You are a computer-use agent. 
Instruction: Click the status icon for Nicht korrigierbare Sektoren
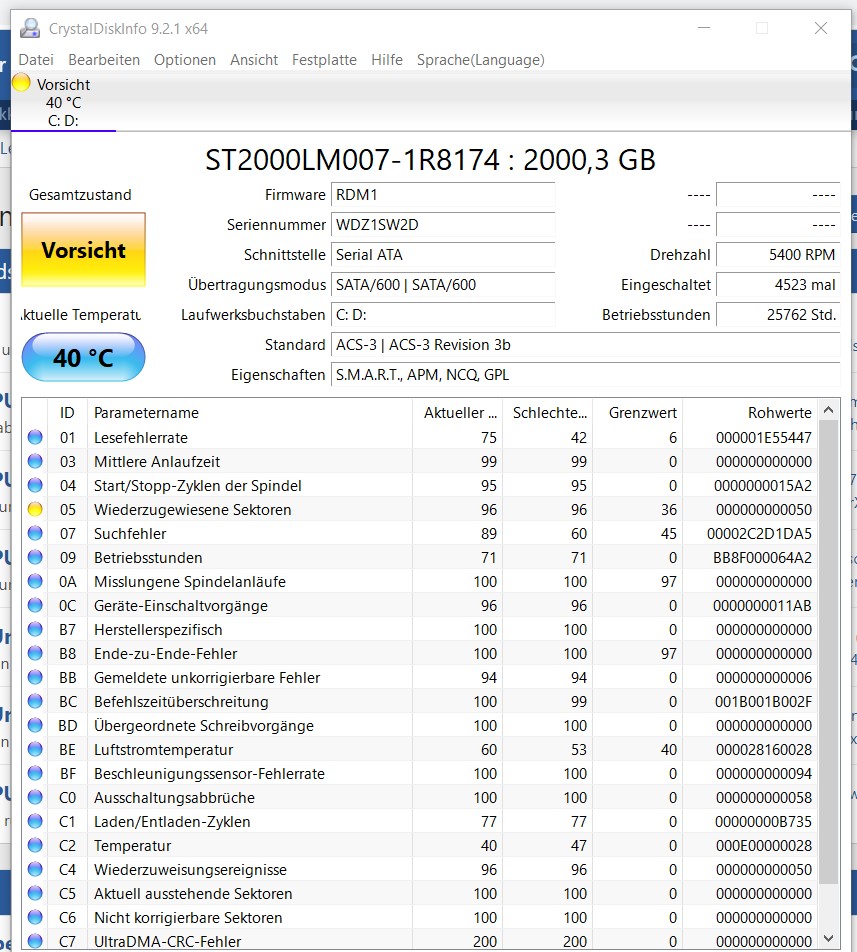(35, 917)
